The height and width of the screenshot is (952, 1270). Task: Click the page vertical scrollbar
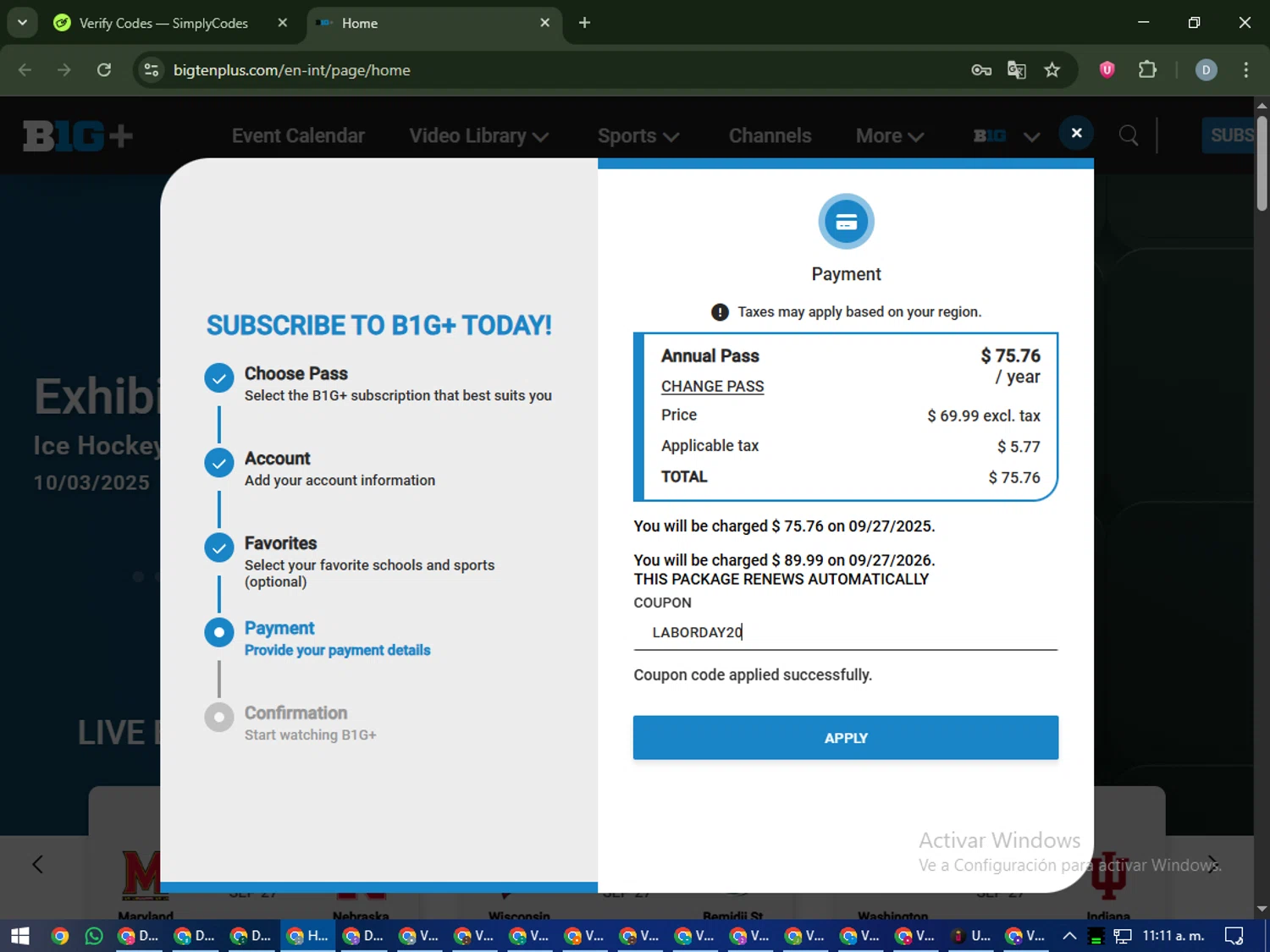coord(1262,163)
